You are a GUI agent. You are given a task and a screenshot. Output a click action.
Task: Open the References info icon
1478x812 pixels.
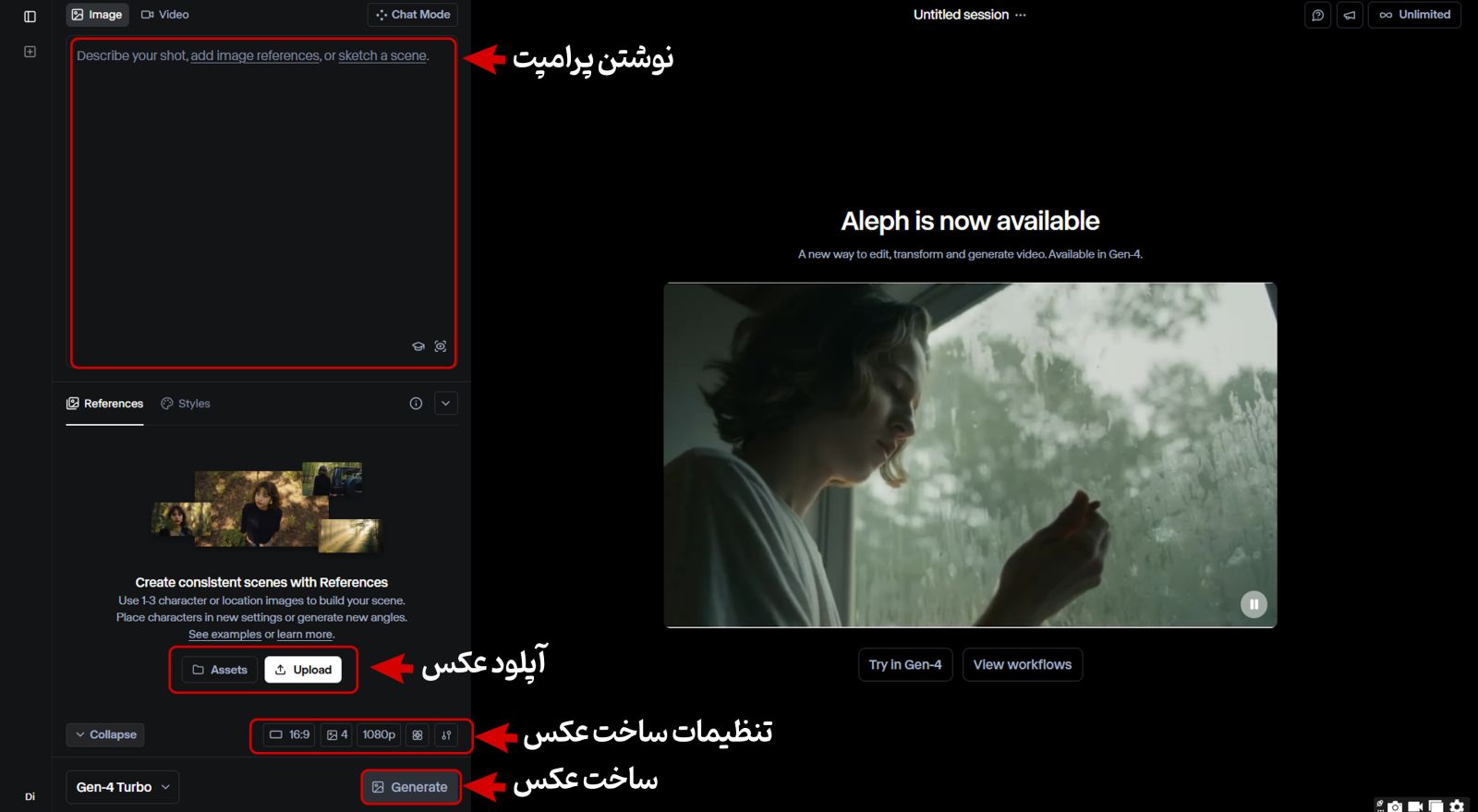416,404
